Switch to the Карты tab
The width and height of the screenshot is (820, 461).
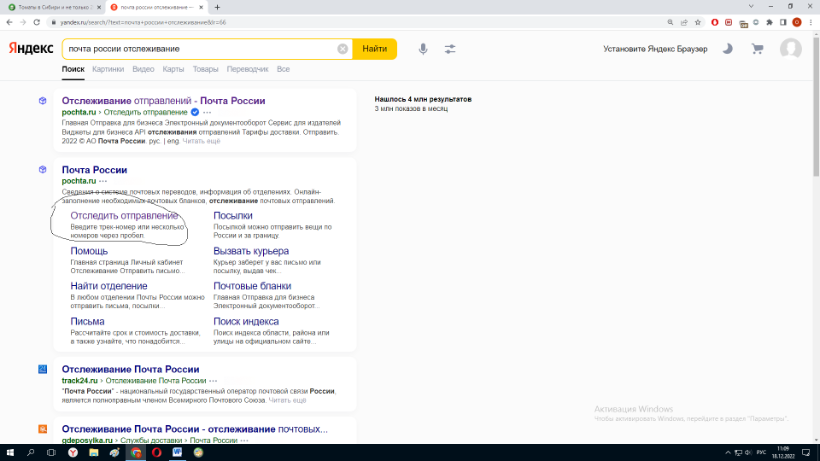click(173, 69)
